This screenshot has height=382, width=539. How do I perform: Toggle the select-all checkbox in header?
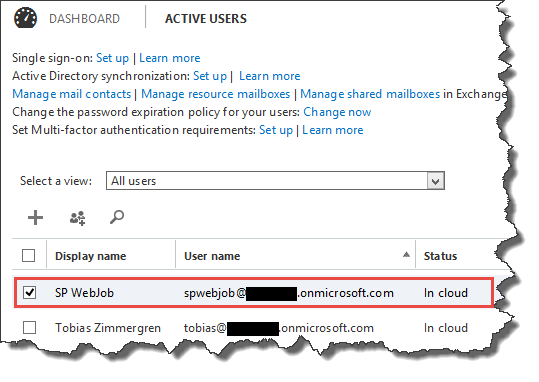(29, 256)
